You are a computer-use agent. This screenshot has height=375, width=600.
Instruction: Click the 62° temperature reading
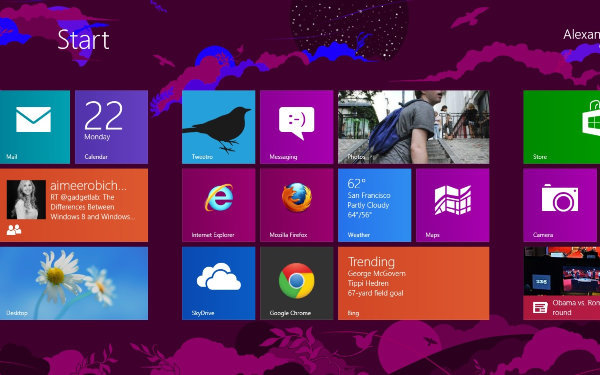tap(357, 184)
